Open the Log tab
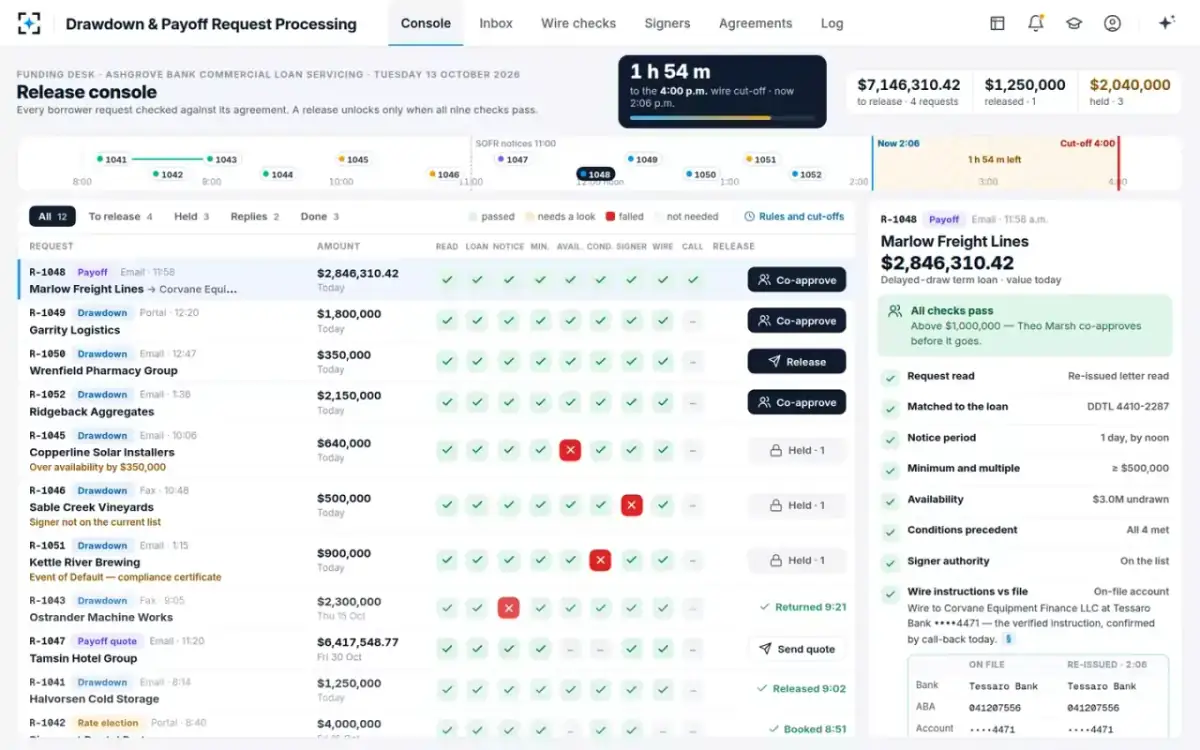Viewport: 1200px width, 750px height. coord(831,23)
